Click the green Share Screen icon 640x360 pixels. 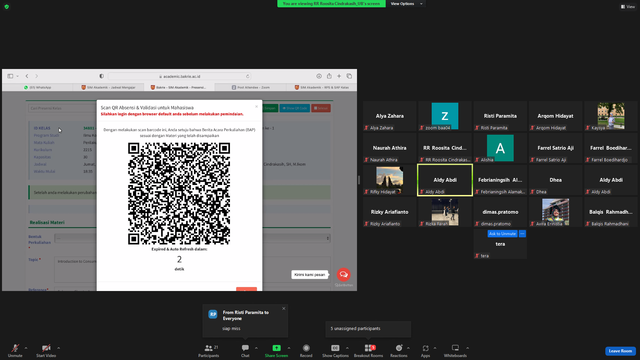tap(276, 348)
